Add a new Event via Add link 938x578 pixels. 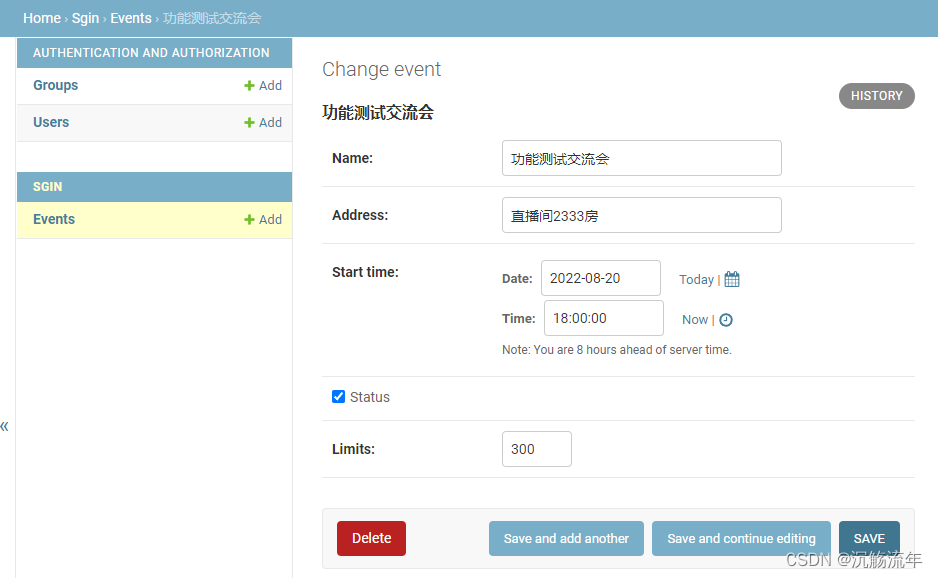[x=263, y=220]
